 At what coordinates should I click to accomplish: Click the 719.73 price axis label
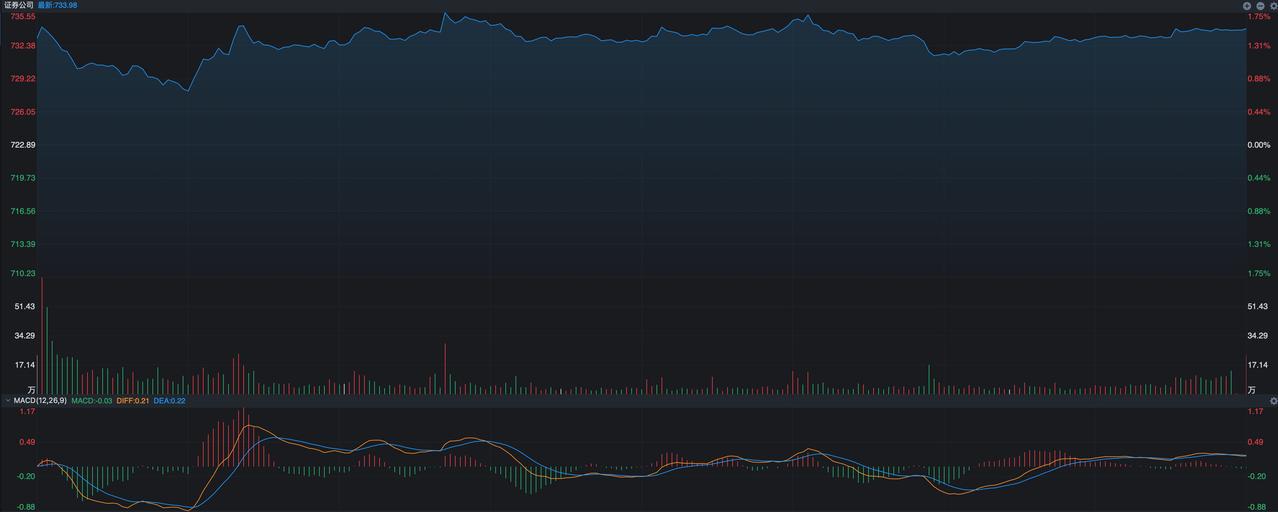point(23,178)
